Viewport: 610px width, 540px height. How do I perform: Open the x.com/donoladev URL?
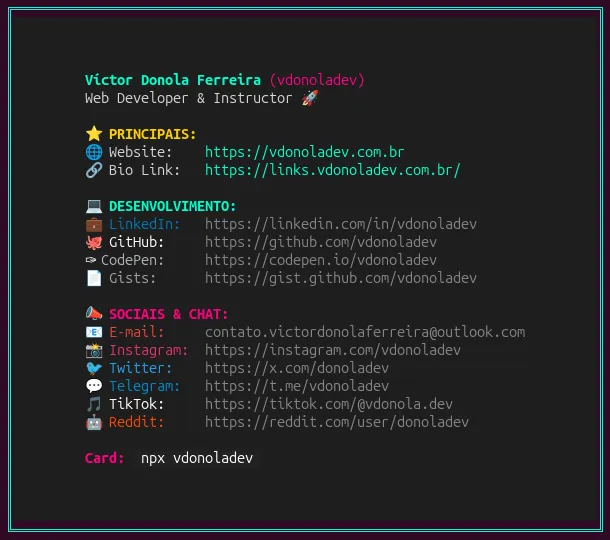(x=297, y=368)
